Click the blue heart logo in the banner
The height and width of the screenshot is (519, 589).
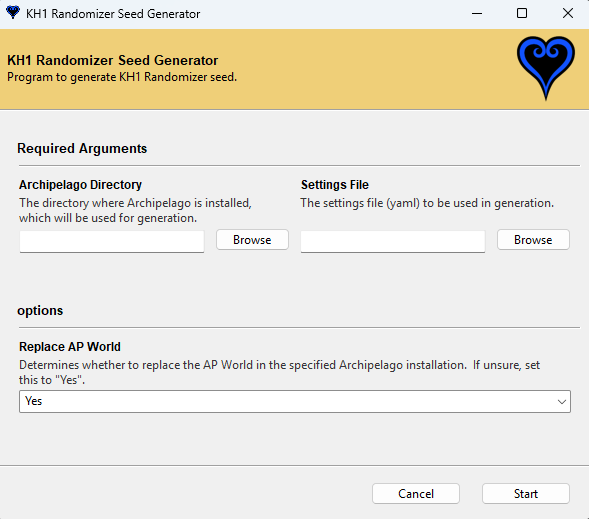point(545,68)
